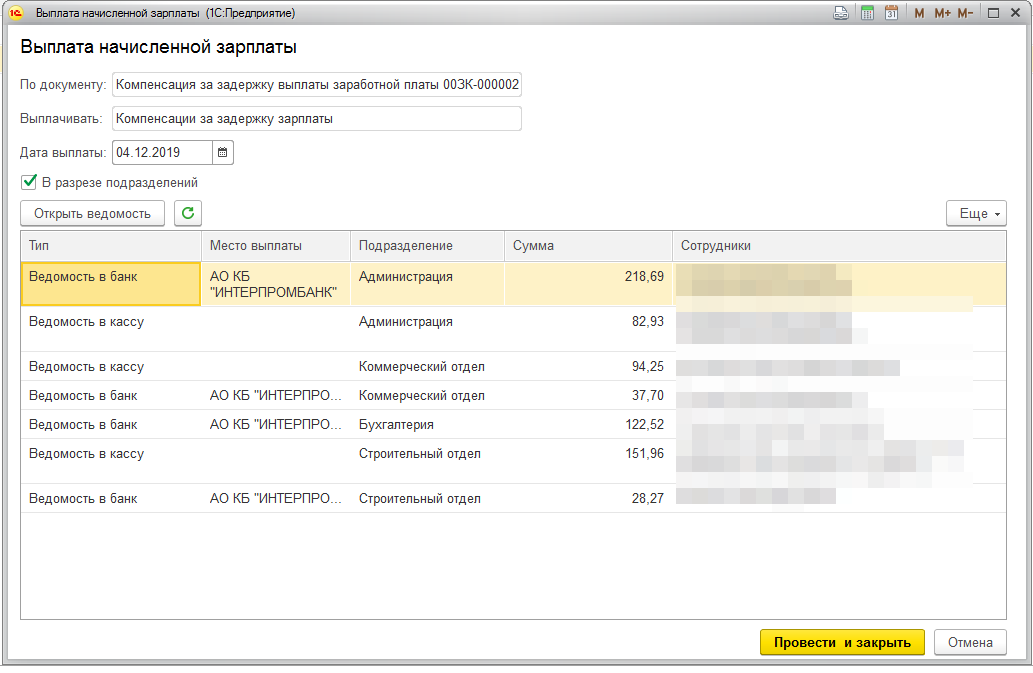The width and height of the screenshot is (1033, 673).
Task: Select 'Ведомость в кассу' row with 94,25
Action: tap(111, 366)
